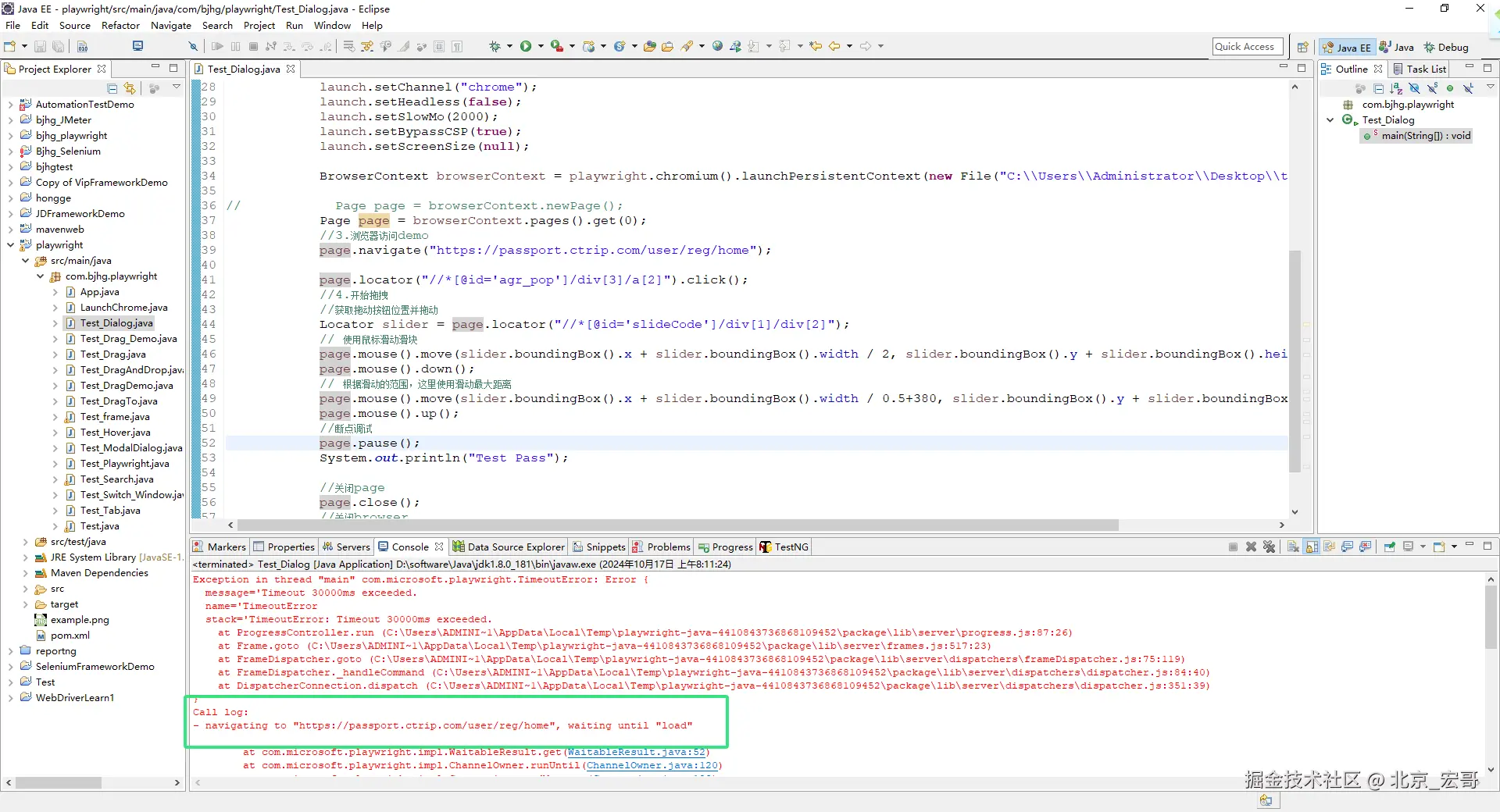Expand the Maven Dependencies node
Viewport: 1500px width, 812px height.
point(25,573)
